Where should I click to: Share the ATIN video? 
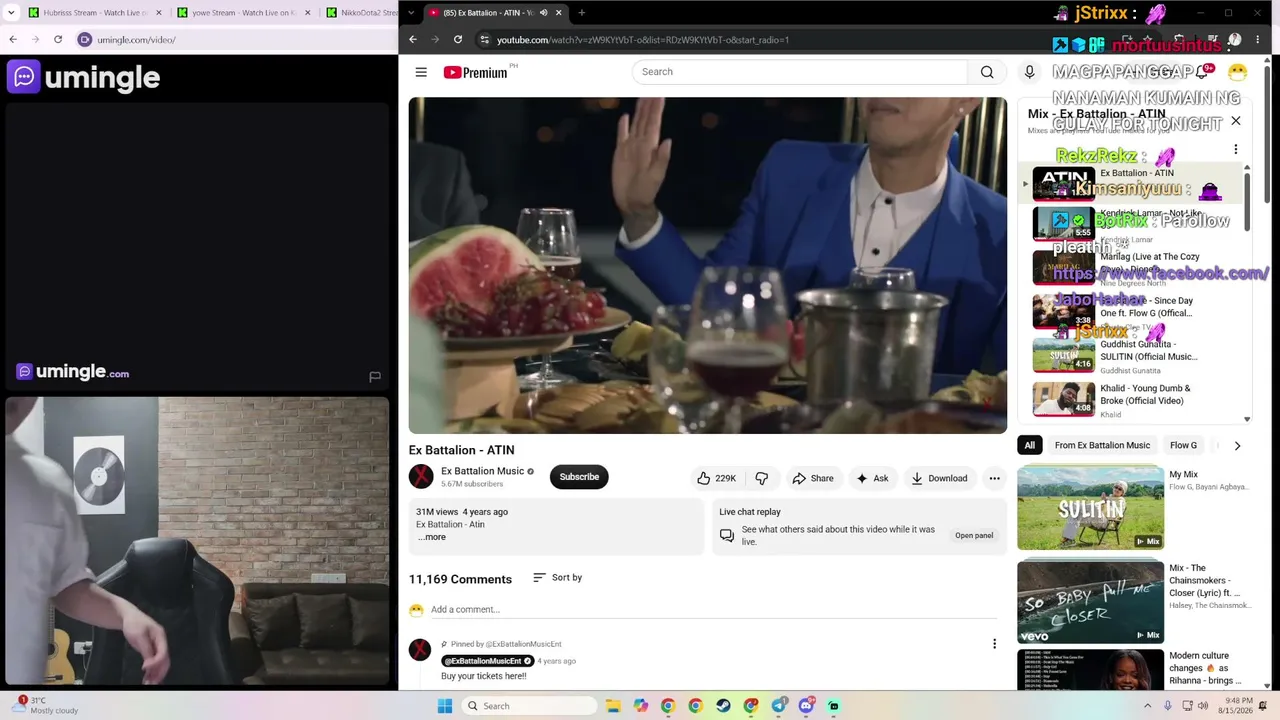(x=813, y=478)
